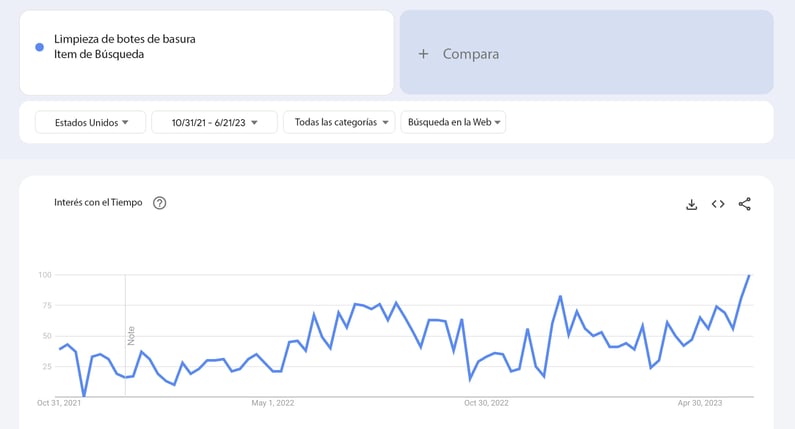Select the Apr 30, 2023 axis label
Screen dimensions: 795x429
700,404
